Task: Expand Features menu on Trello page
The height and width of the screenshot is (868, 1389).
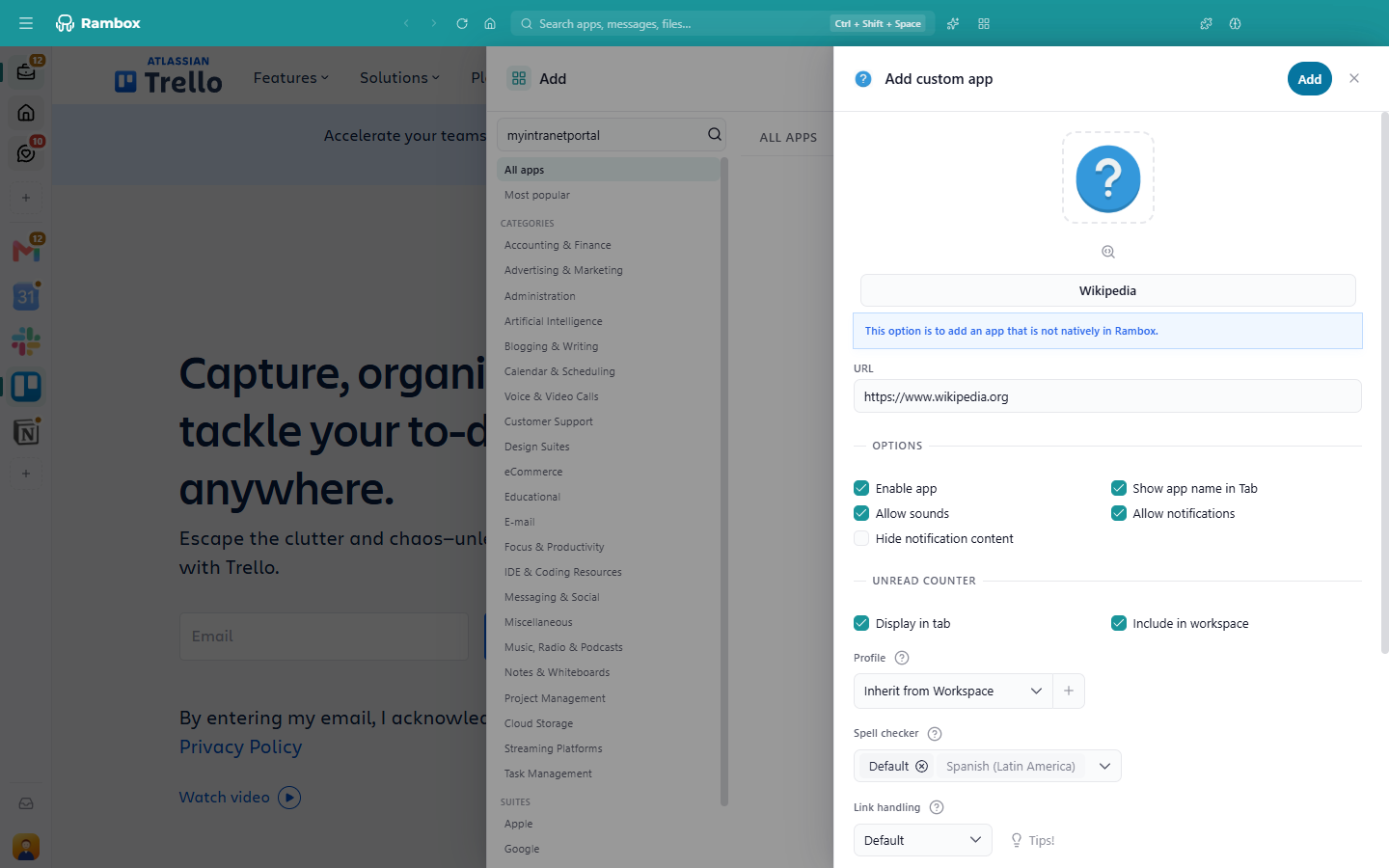Action: click(x=291, y=78)
